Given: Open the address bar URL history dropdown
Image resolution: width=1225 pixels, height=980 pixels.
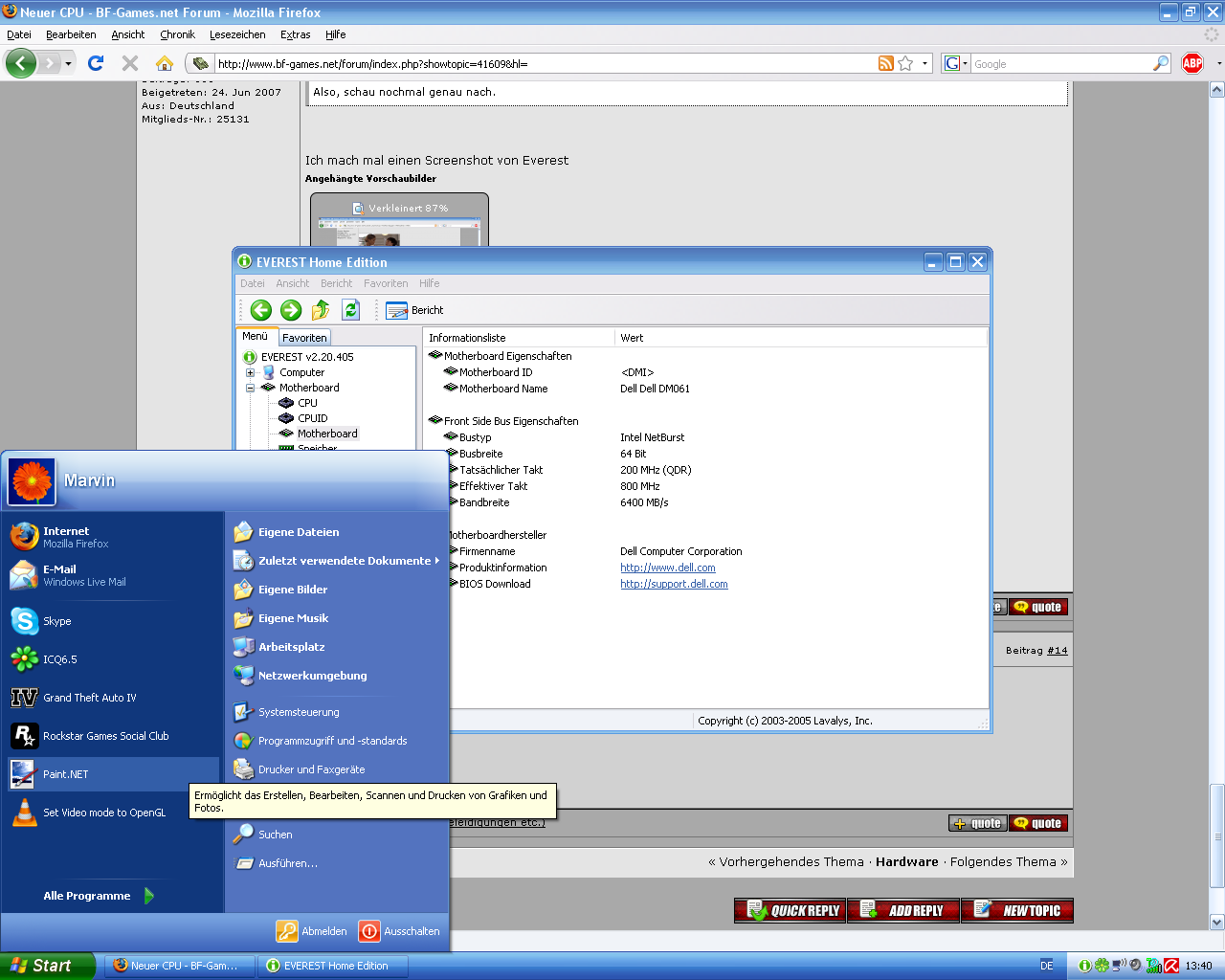Looking at the screenshot, I should [924, 63].
